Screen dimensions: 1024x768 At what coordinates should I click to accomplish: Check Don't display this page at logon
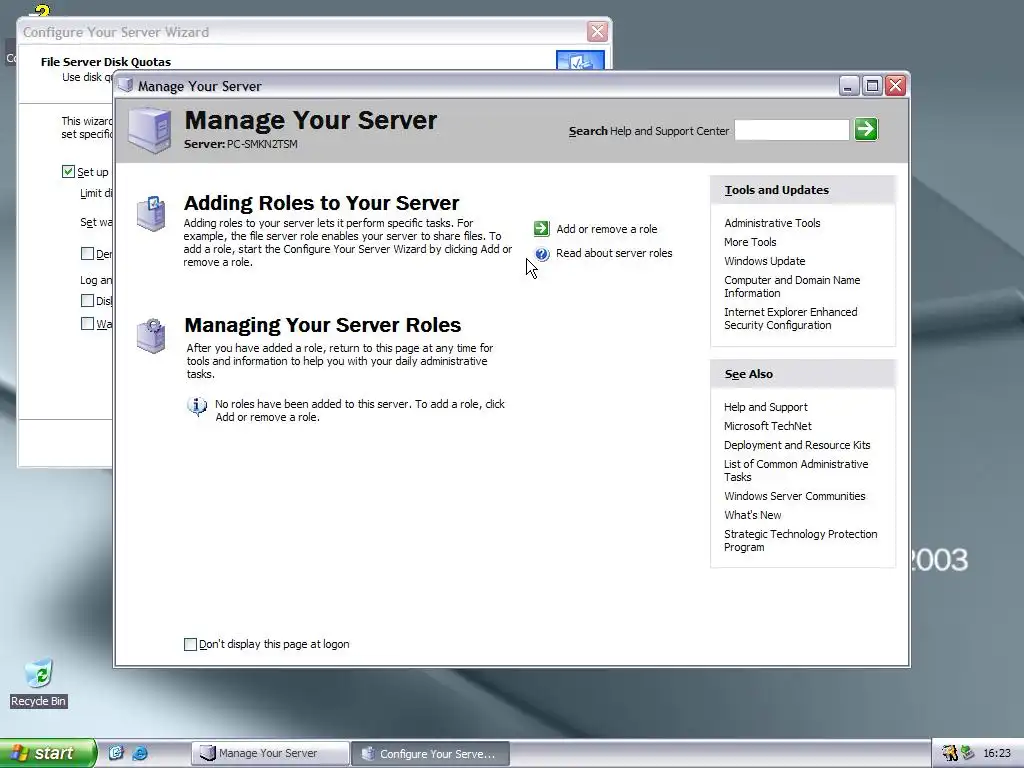(x=191, y=645)
